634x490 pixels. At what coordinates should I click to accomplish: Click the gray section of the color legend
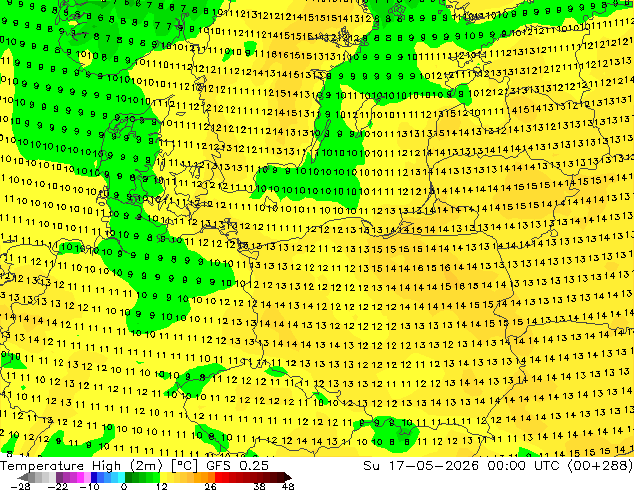[x=36, y=477]
